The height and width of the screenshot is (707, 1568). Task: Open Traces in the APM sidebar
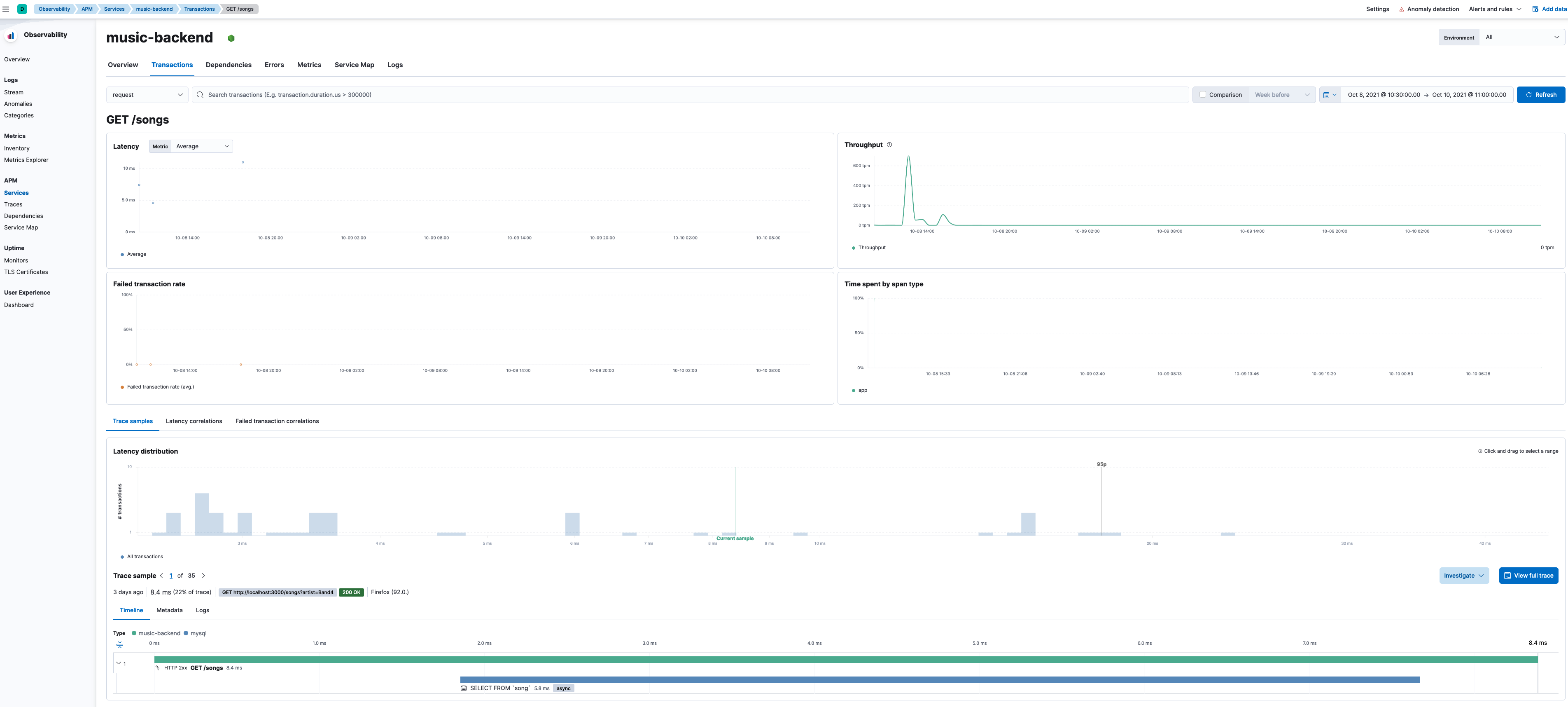14,205
